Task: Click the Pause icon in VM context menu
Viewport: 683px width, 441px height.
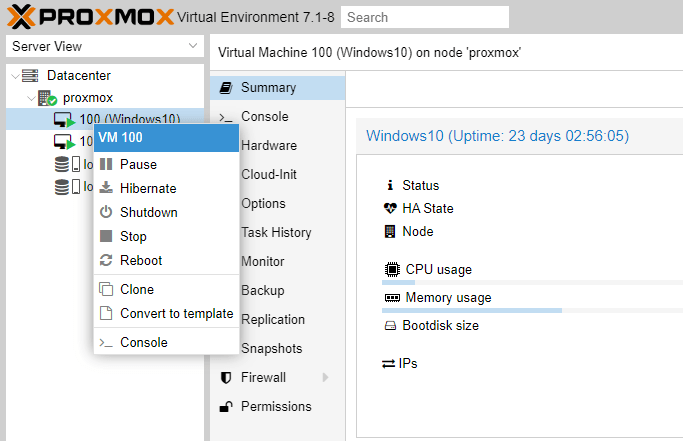Action: tap(106, 164)
